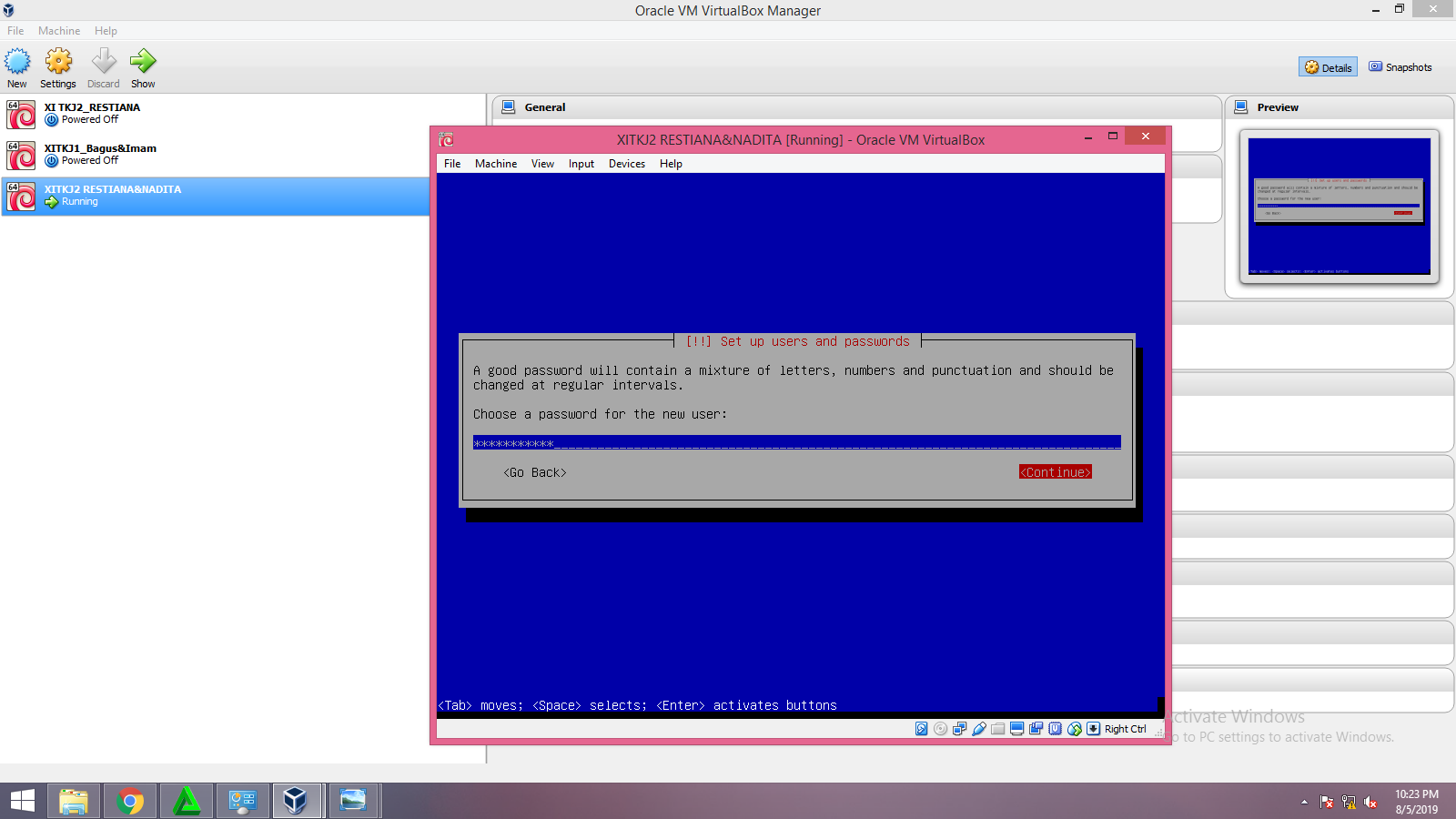Click the shared folders status icon
This screenshot has height=819, width=1456.
coord(998,729)
